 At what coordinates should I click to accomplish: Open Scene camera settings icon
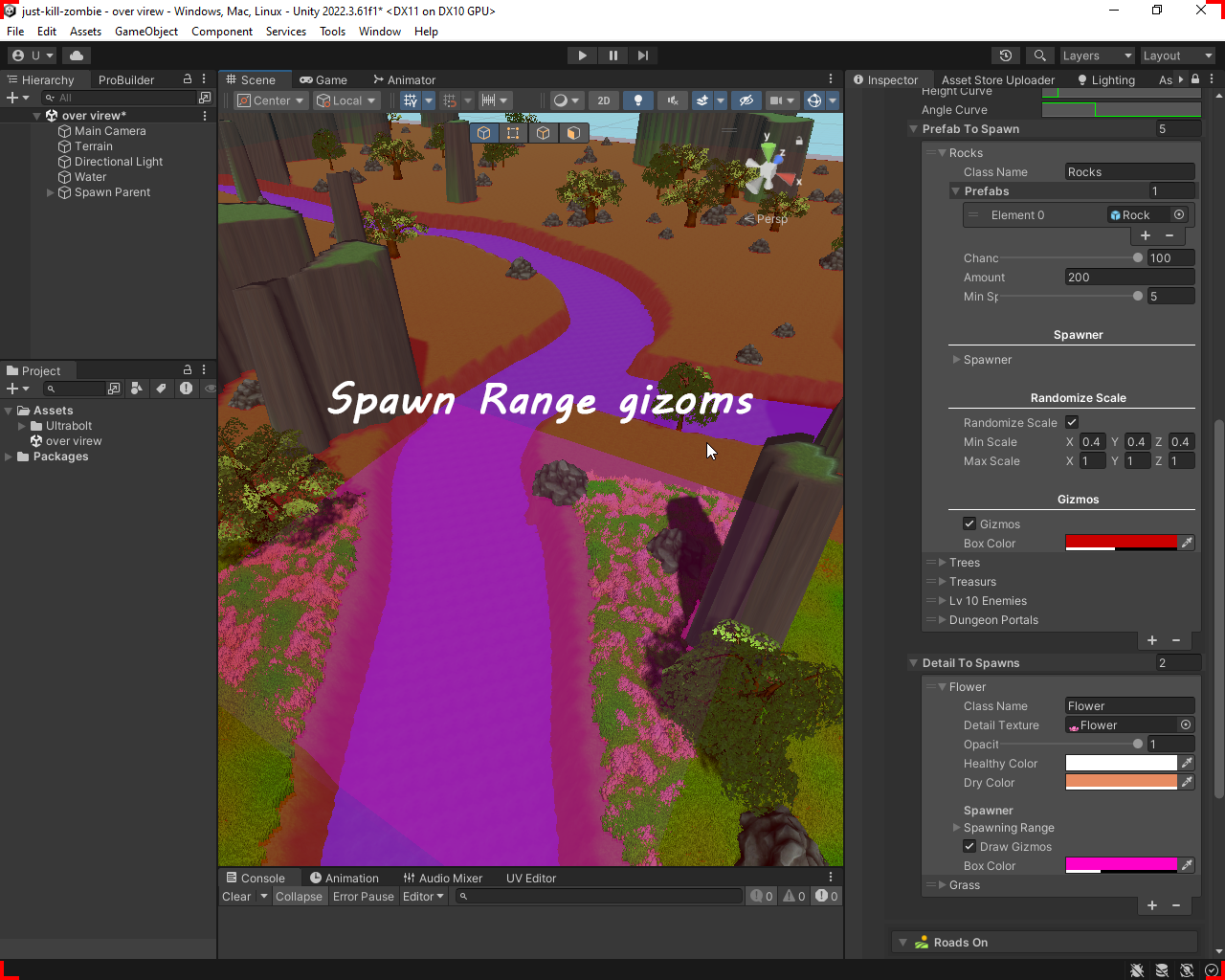coord(776,100)
